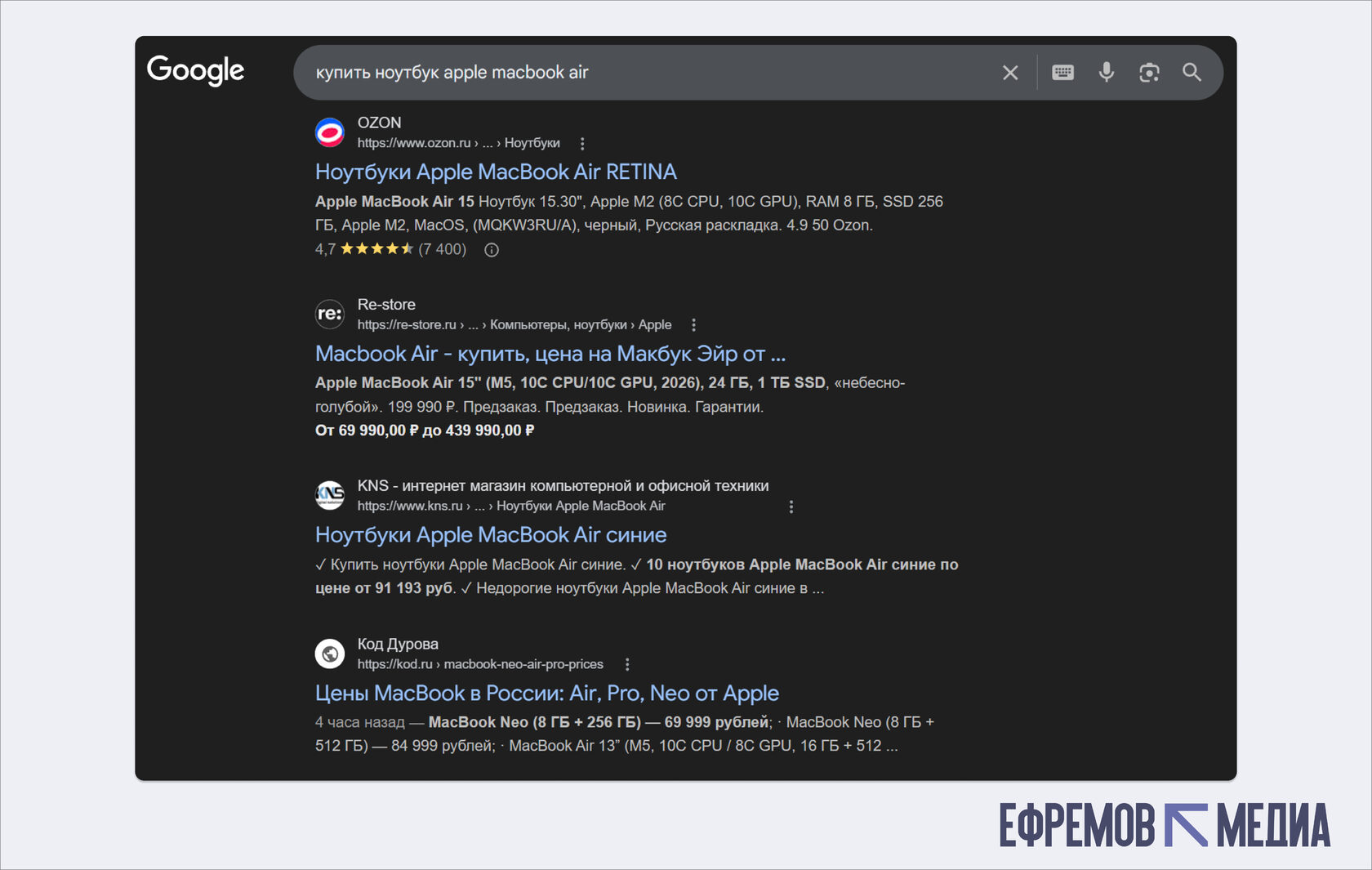Viewport: 1372px width, 870px height.
Task: Click the 'Re-store' site name
Action: coord(386,305)
